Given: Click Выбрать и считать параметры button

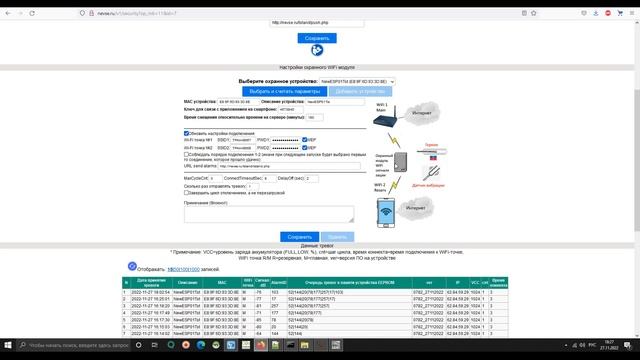Looking at the screenshot, I should pos(284,91).
